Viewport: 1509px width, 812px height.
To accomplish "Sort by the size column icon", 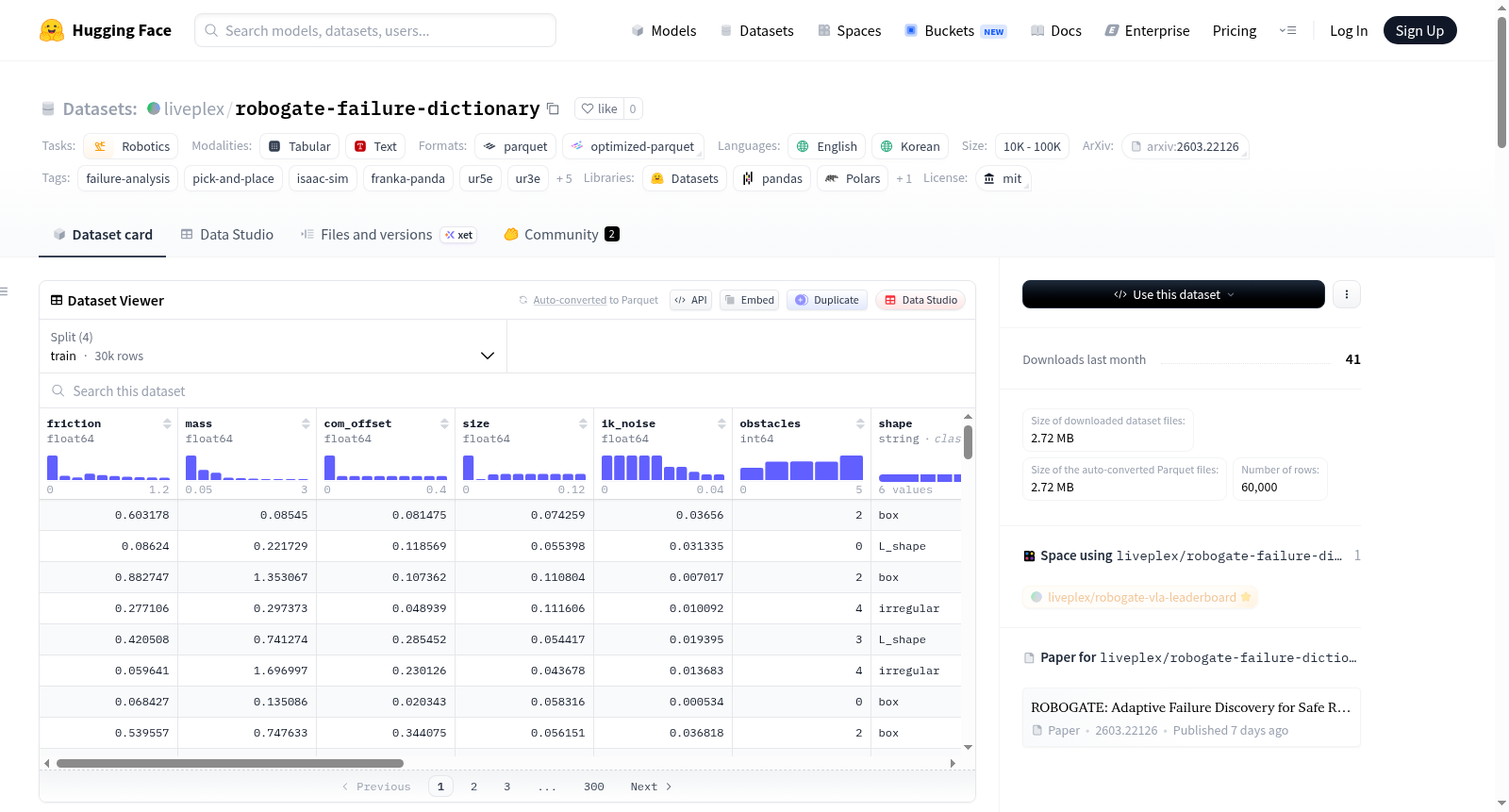I will [583, 423].
